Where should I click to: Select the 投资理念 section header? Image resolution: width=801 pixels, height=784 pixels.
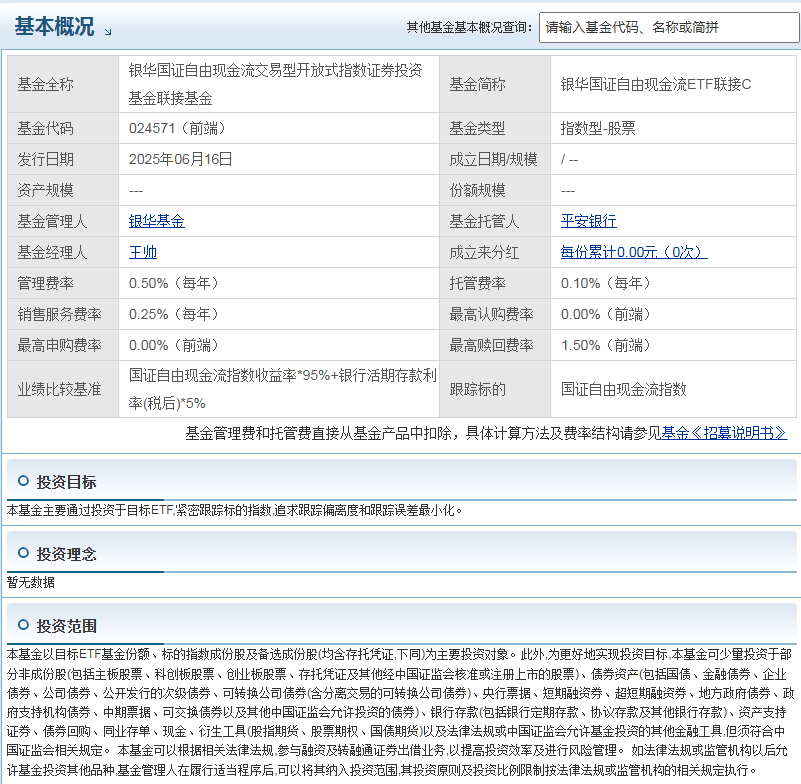[x=66, y=554]
